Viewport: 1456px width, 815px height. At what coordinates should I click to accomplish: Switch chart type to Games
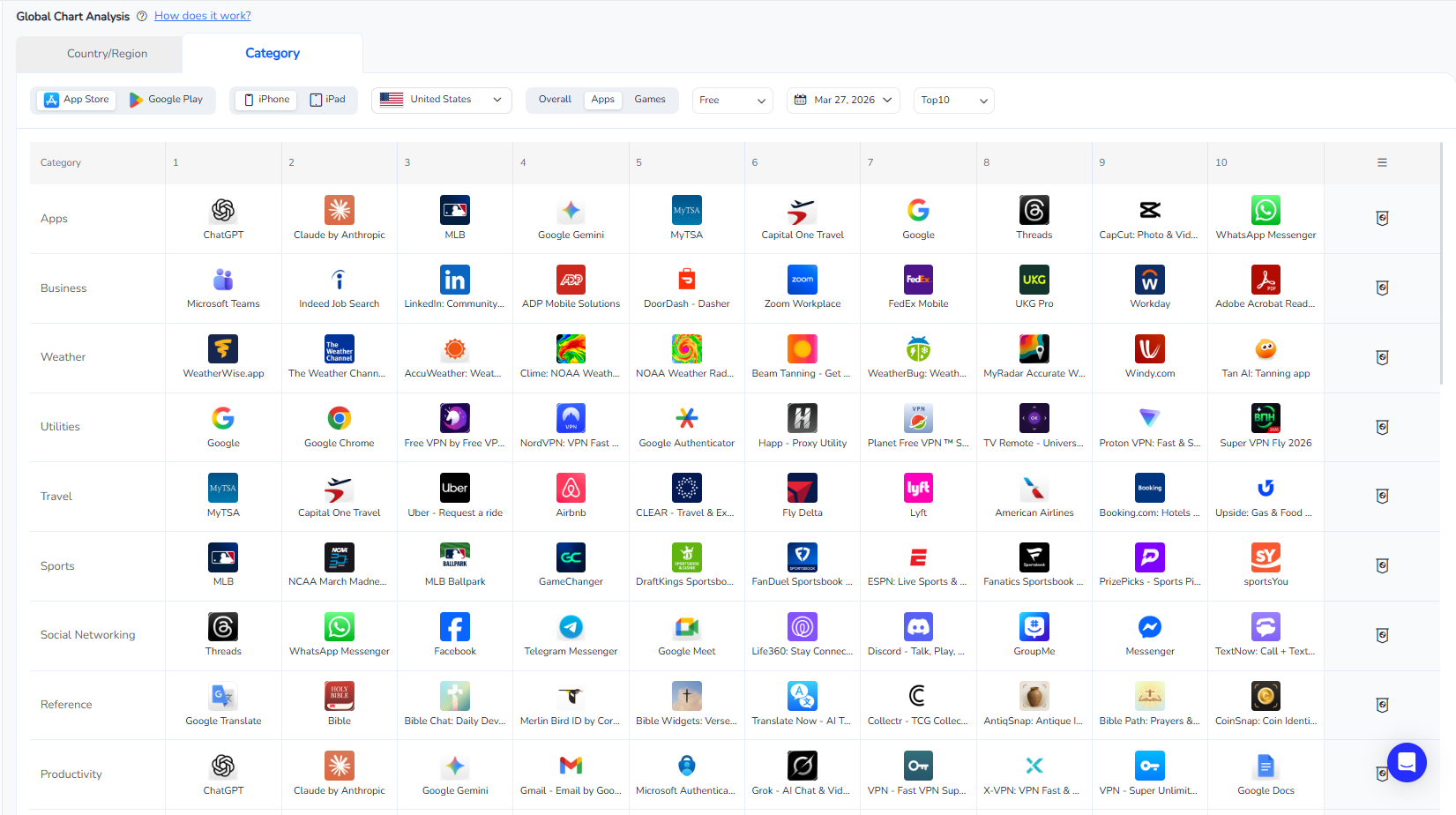(650, 100)
